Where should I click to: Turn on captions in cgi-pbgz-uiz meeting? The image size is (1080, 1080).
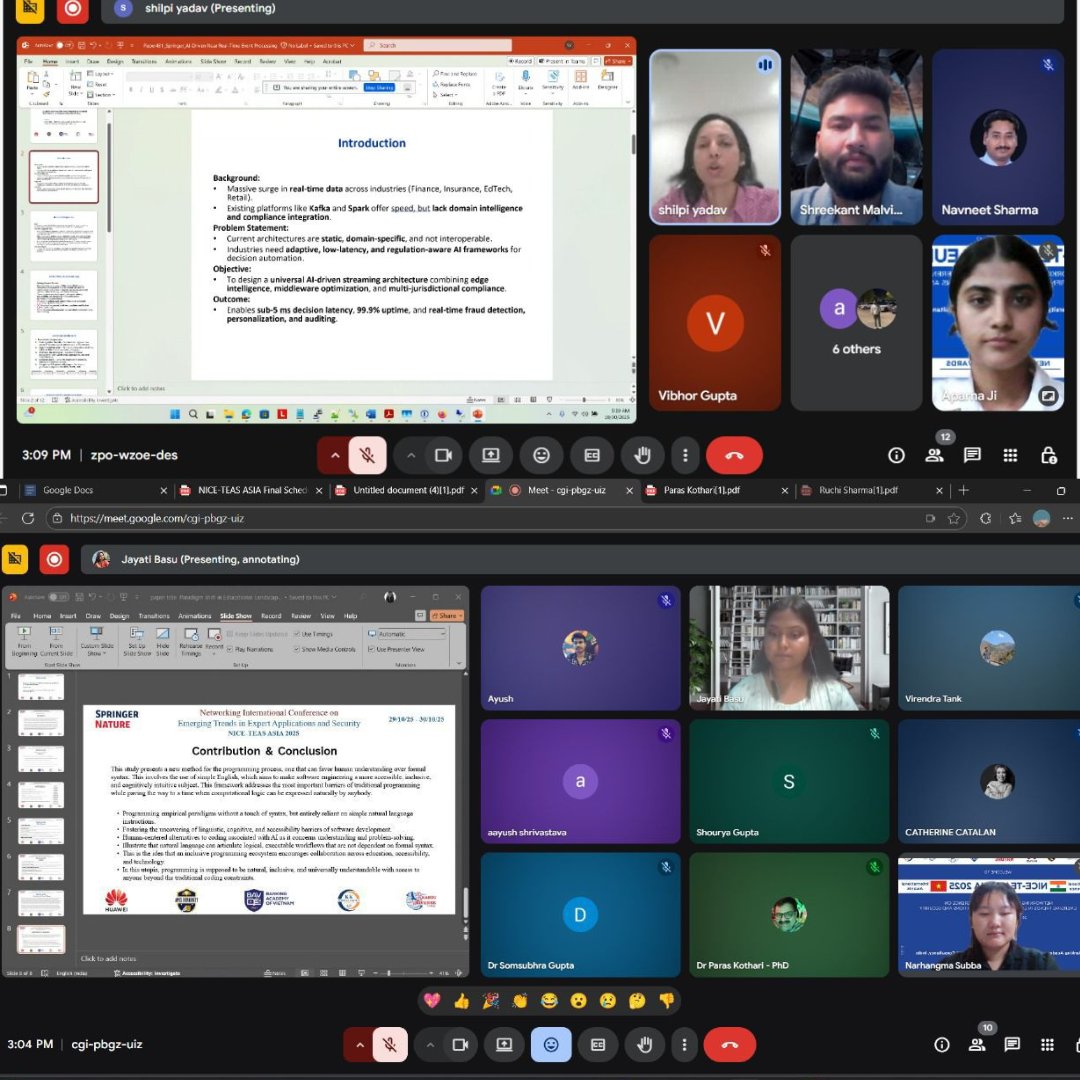point(598,1045)
